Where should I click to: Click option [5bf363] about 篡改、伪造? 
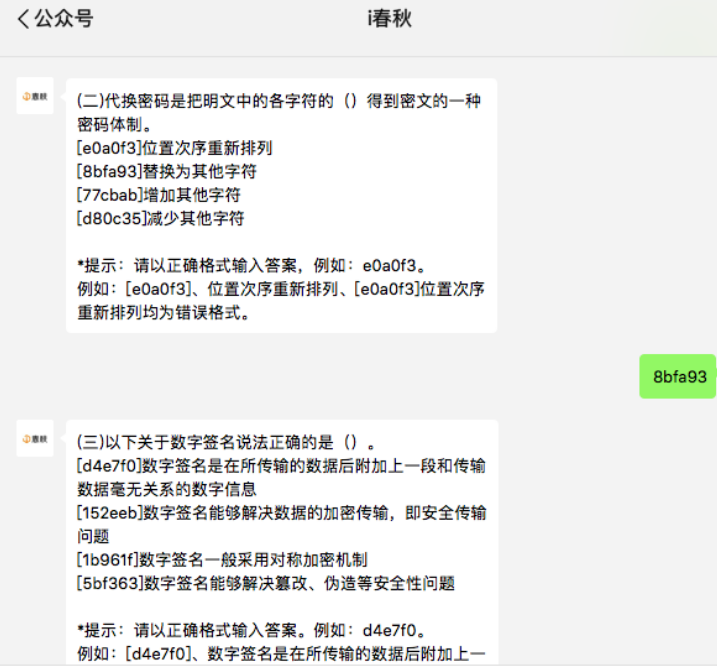(x=266, y=583)
